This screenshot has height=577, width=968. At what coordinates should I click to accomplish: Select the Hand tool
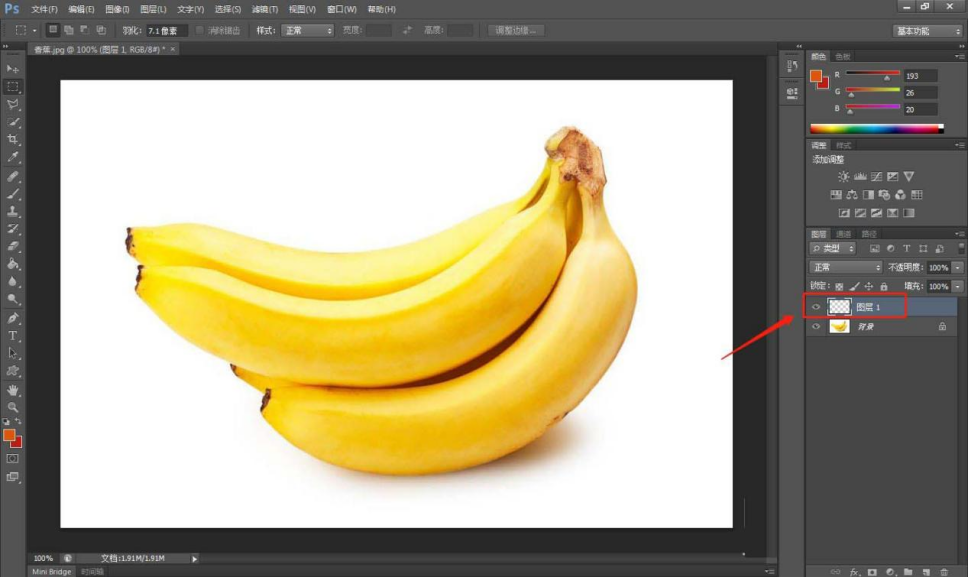pyautogui.click(x=13, y=389)
